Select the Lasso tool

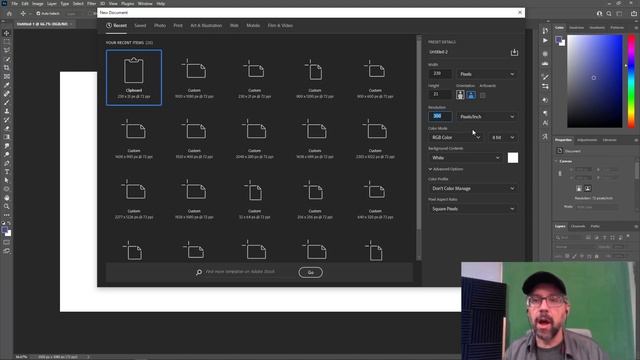[7, 50]
